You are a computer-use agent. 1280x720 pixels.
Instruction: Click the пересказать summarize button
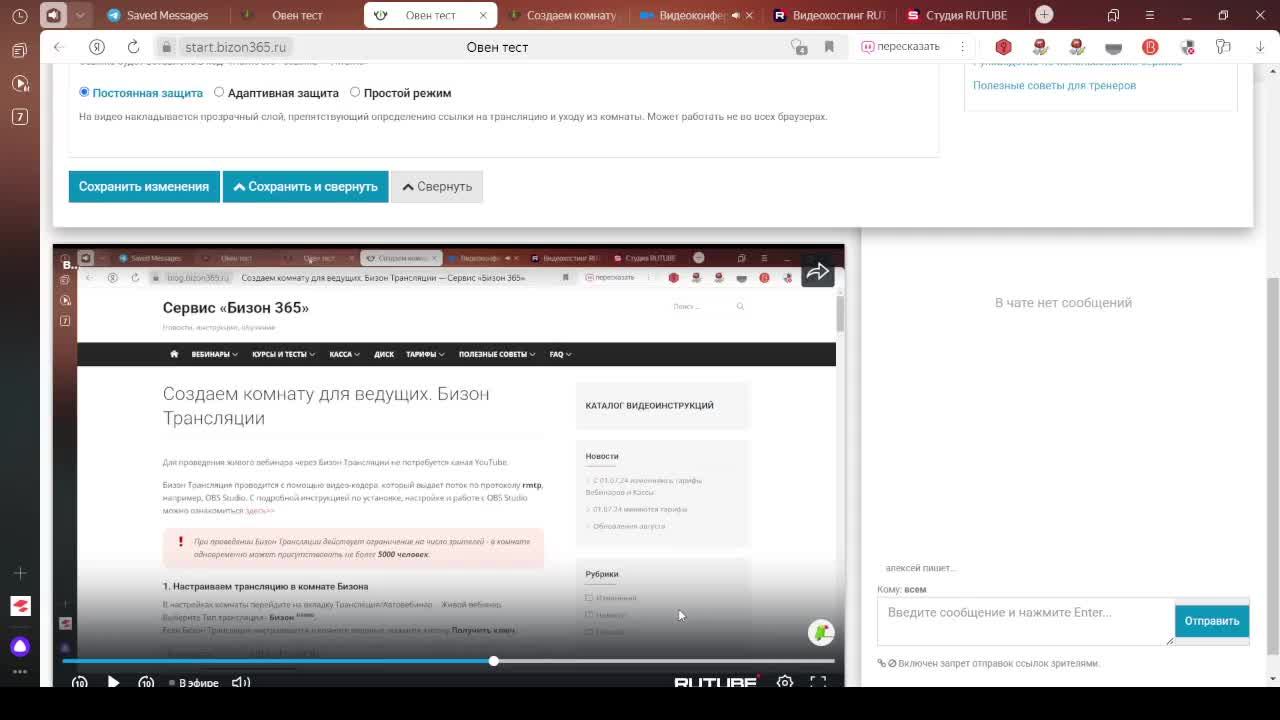click(x=900, y=47)
